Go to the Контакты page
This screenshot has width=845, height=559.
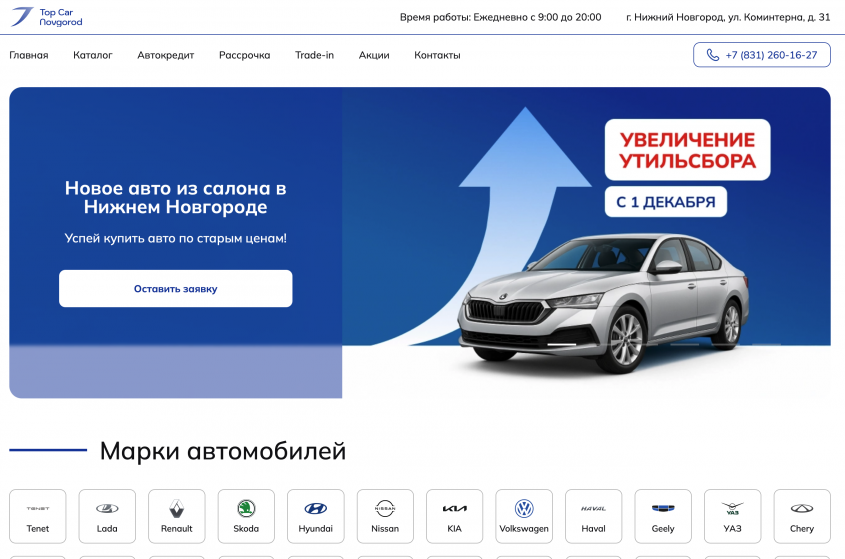click(437, 55)
